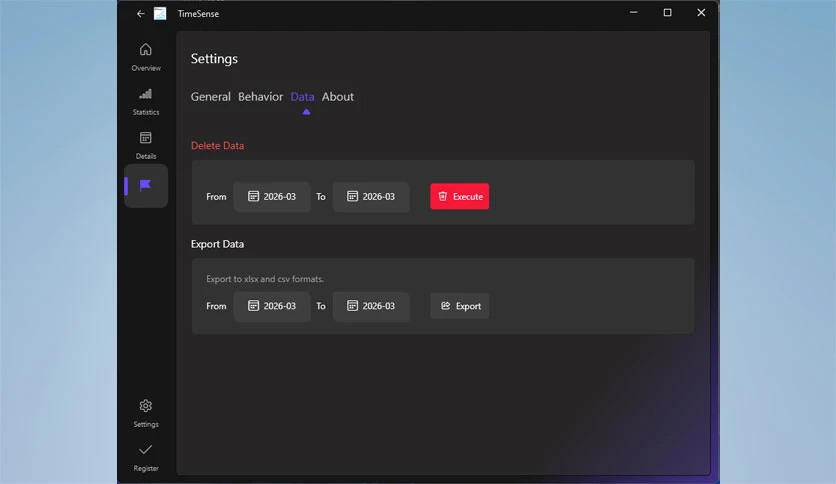The height and width of the screenshot is (484, 836).
Task: Maximize the TimeSense window
Action: pos(668,13)
